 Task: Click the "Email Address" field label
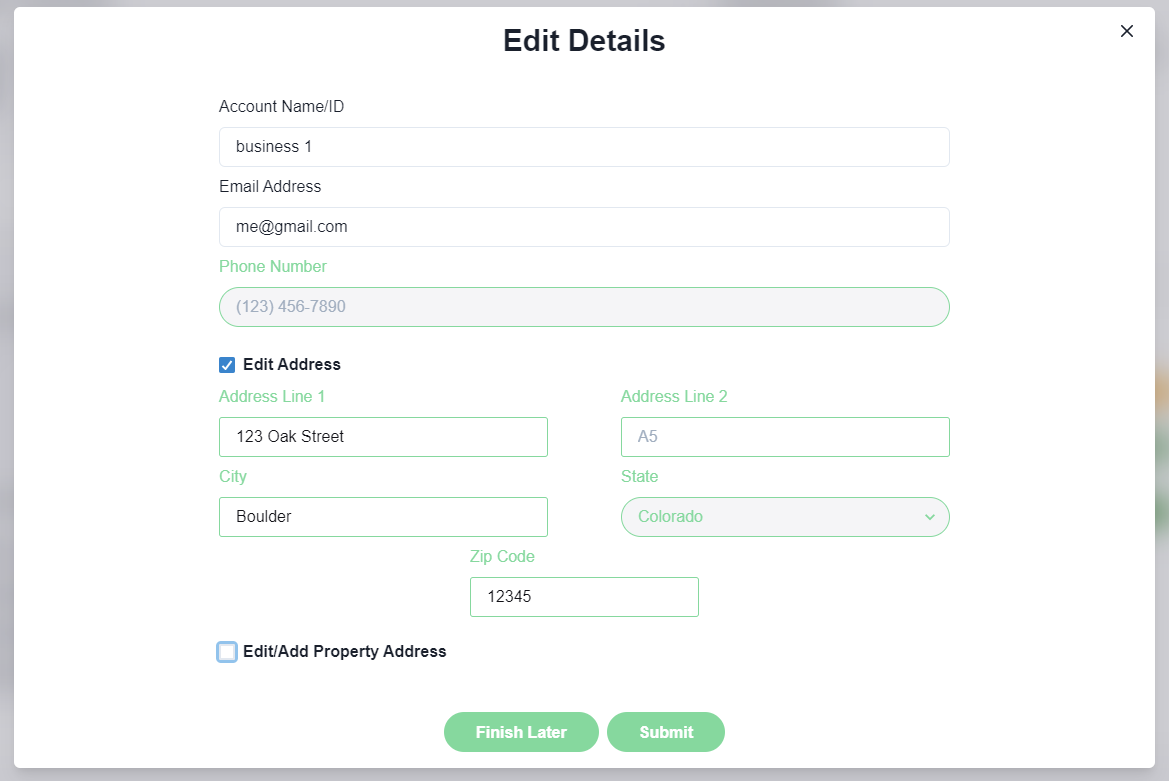(x=270, y=187)
